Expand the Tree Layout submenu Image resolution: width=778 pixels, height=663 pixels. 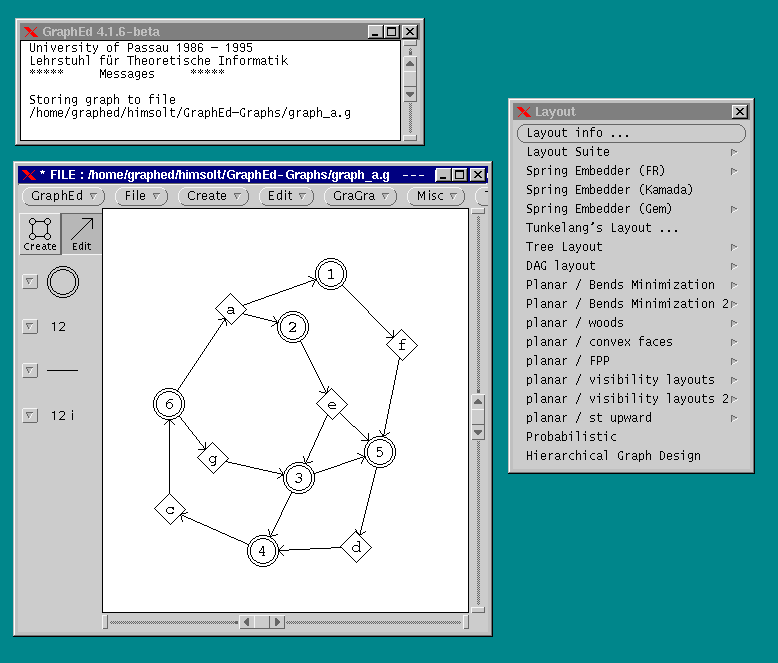tap(733, 247)
